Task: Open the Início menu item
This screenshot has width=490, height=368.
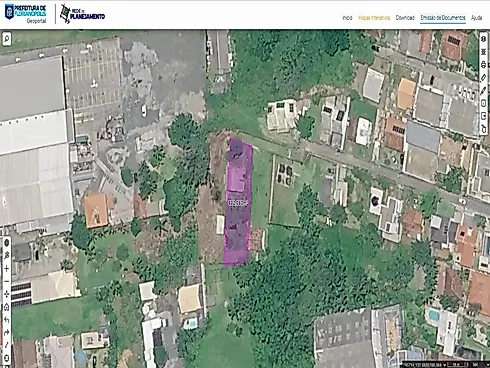Action: 347,18
